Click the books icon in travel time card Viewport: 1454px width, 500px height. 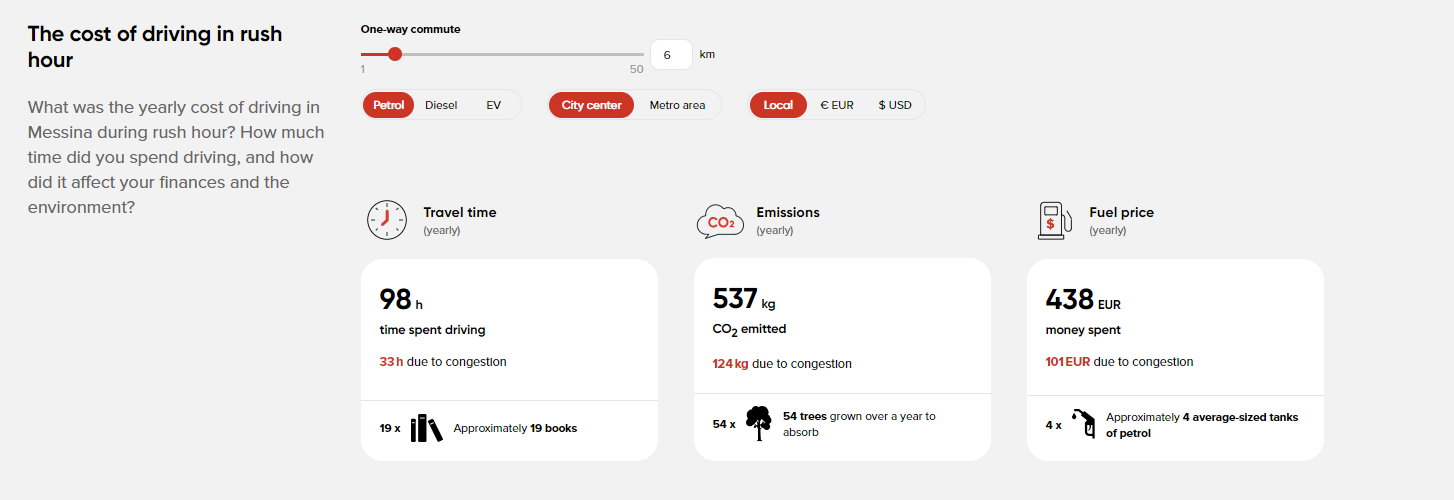click(x=427, y=428)
